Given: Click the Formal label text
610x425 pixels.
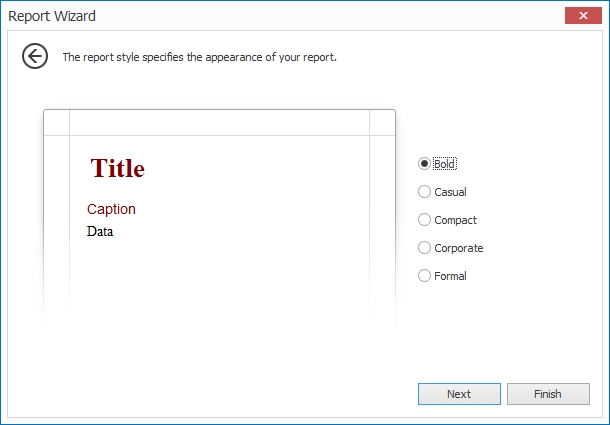Looking at the screenshot, I should (450, 276).
